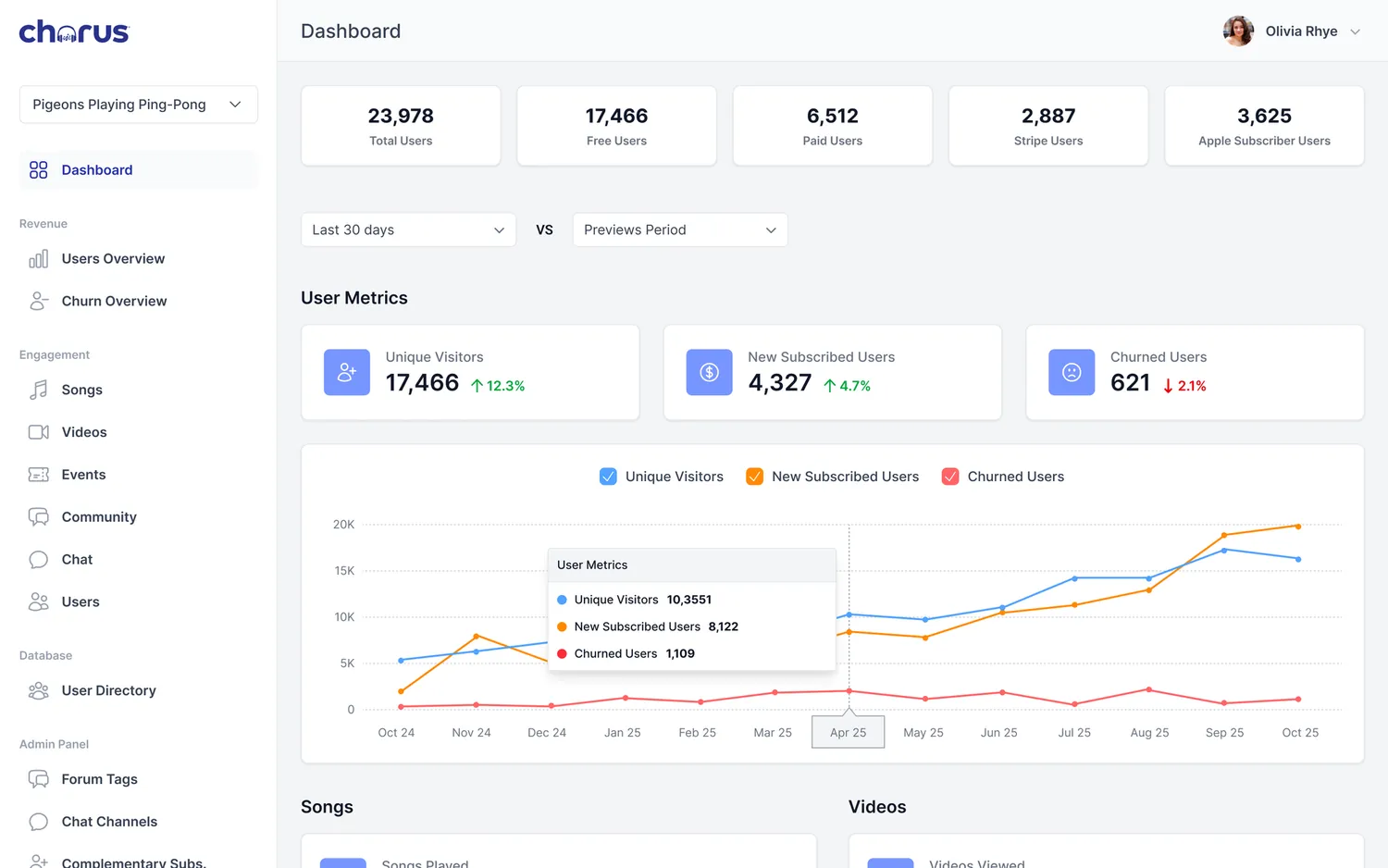This screenshot has width=1388, height=868.
Task: Click the Free Users 17,466 card
Action: click(x=616, y=126)
